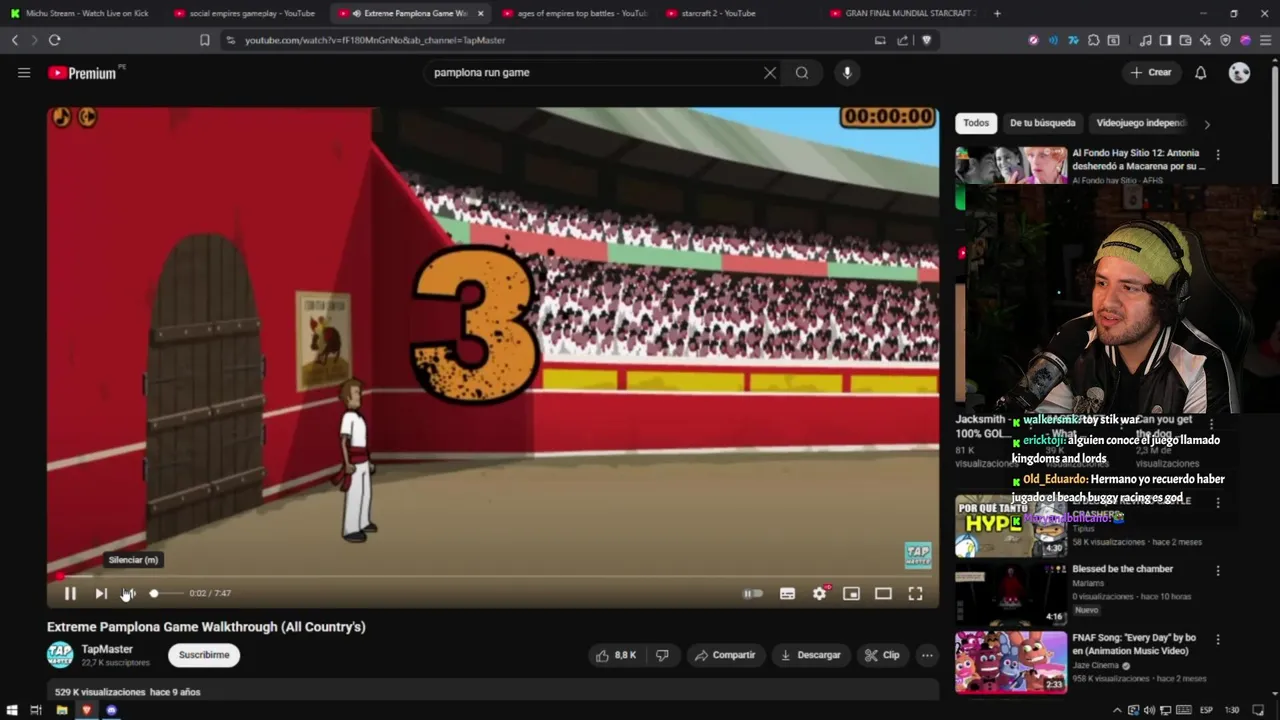Toggle subtitles with the captions button
1280x720 pixels.
coord(787,593)
